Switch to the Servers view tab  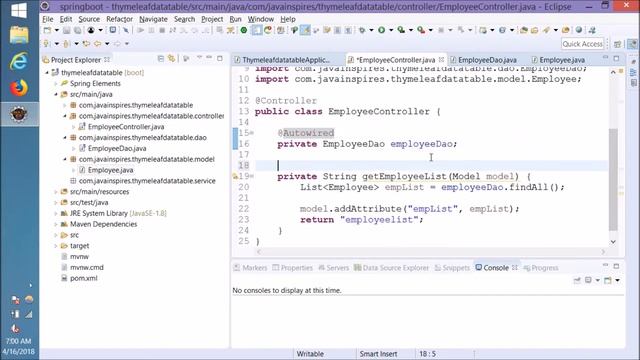(x=334, y=268)
